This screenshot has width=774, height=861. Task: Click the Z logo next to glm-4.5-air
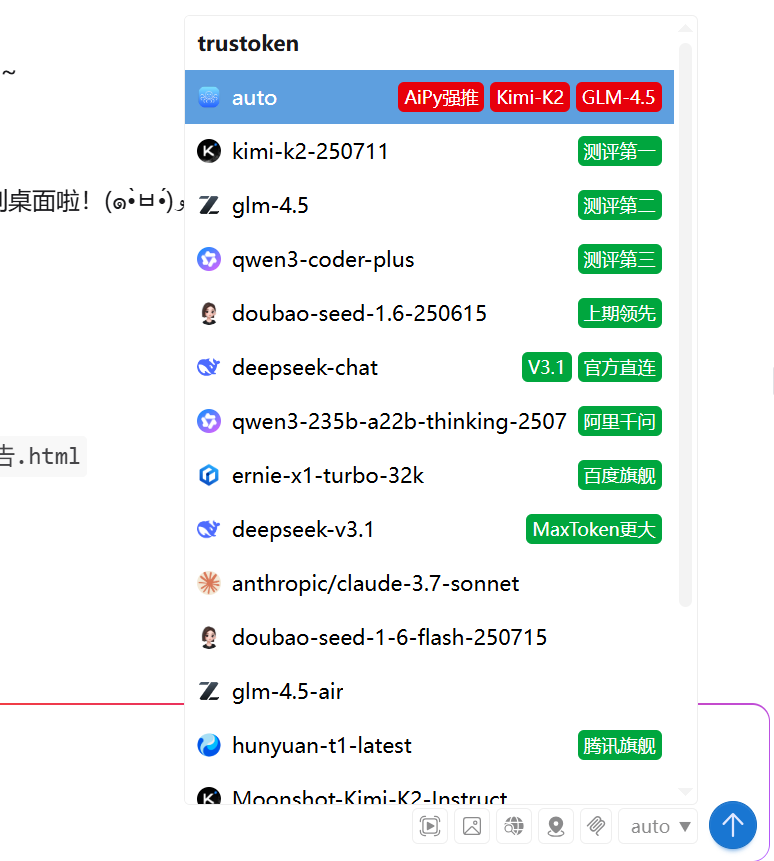tap(209, 691)
